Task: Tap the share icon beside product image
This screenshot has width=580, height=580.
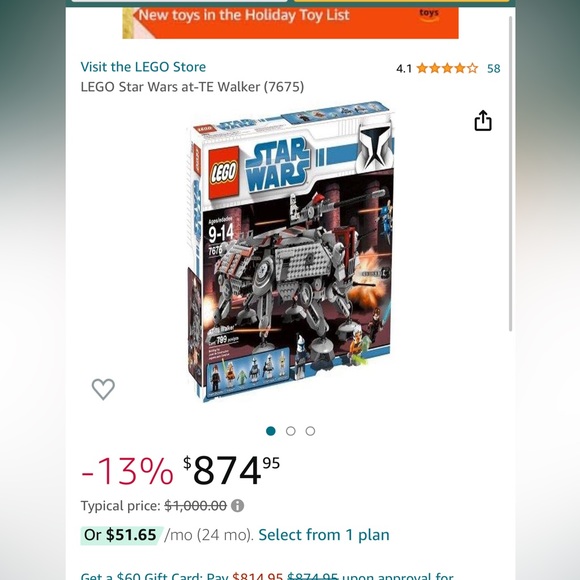Action: [483, 120]
